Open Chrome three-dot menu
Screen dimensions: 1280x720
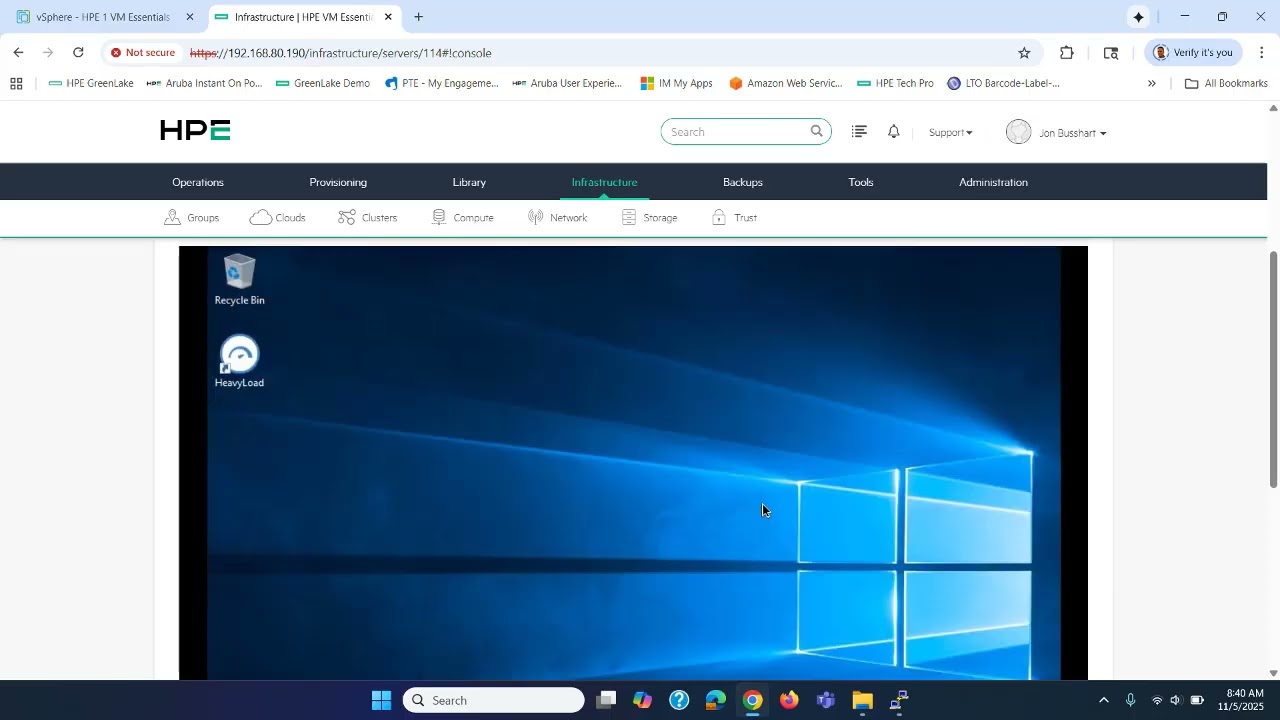click(1261, 53)
